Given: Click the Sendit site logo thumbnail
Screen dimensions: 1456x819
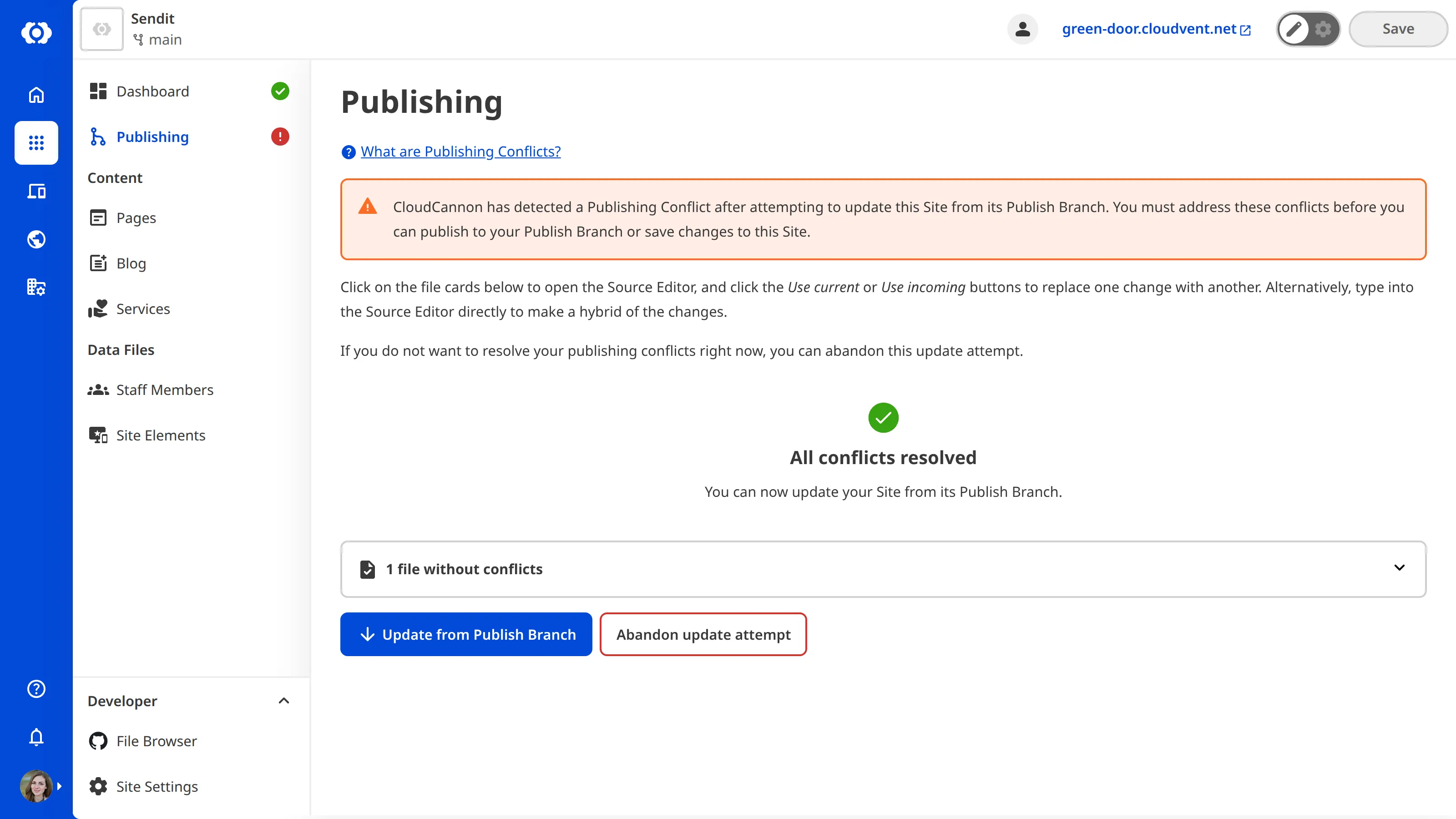Looking at the screenshot, I should pos(102,29).
